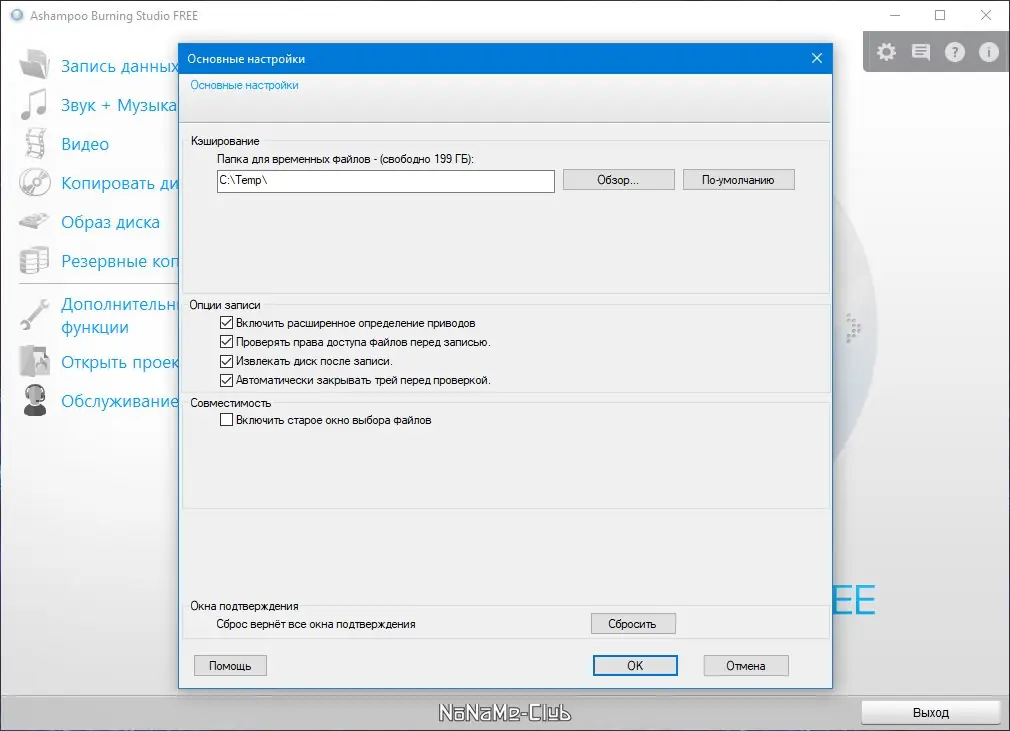Click the Ashampoo app logo in title bar

click(17, 15)
